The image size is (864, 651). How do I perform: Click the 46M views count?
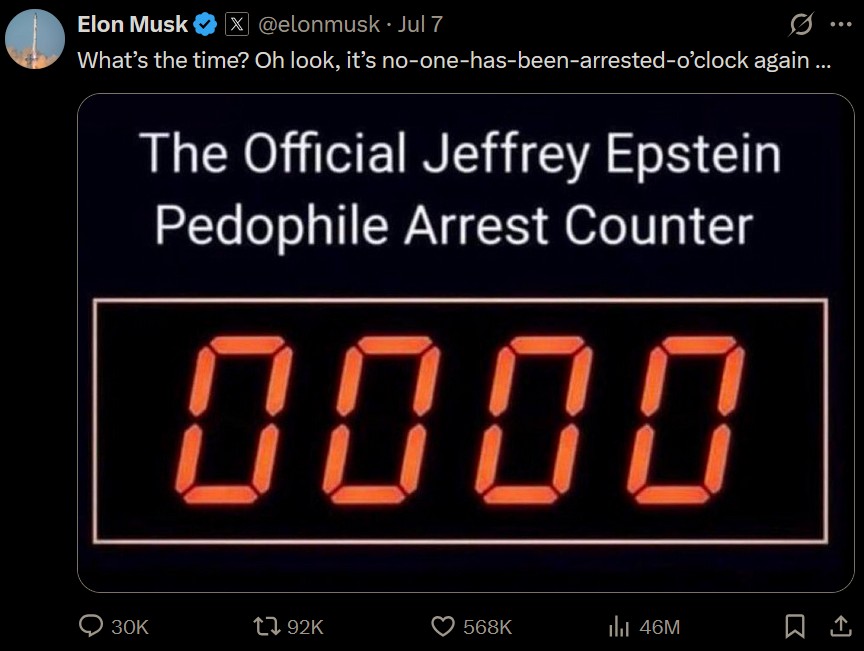click(659, 627)
